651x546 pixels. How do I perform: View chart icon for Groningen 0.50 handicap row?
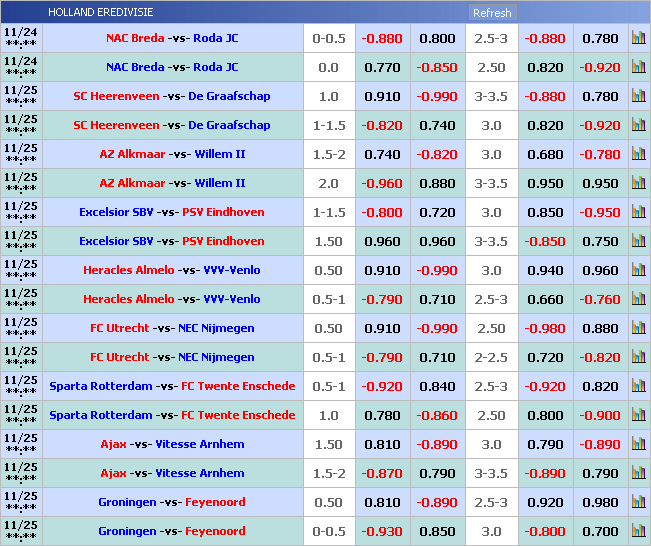tap(638, 502)
